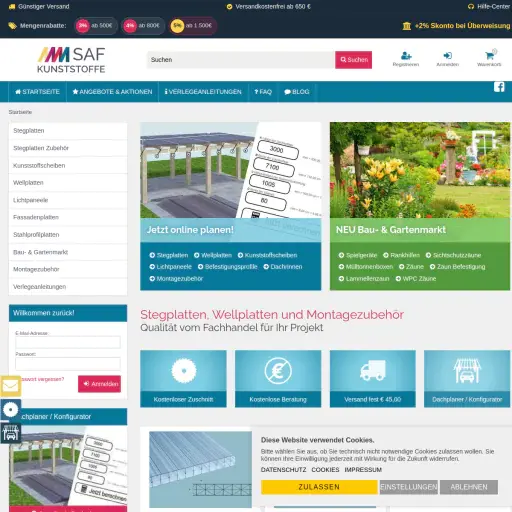This screenshot has width=512, height=512.
Task: Open Kunststoffscheiben link in blue box
Action: click(267, 255)
